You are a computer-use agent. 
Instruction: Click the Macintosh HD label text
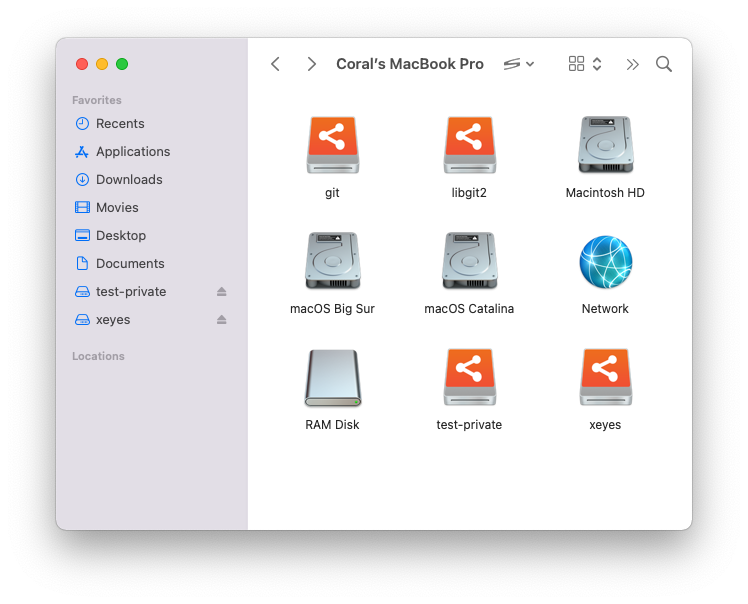coord(605,193)
